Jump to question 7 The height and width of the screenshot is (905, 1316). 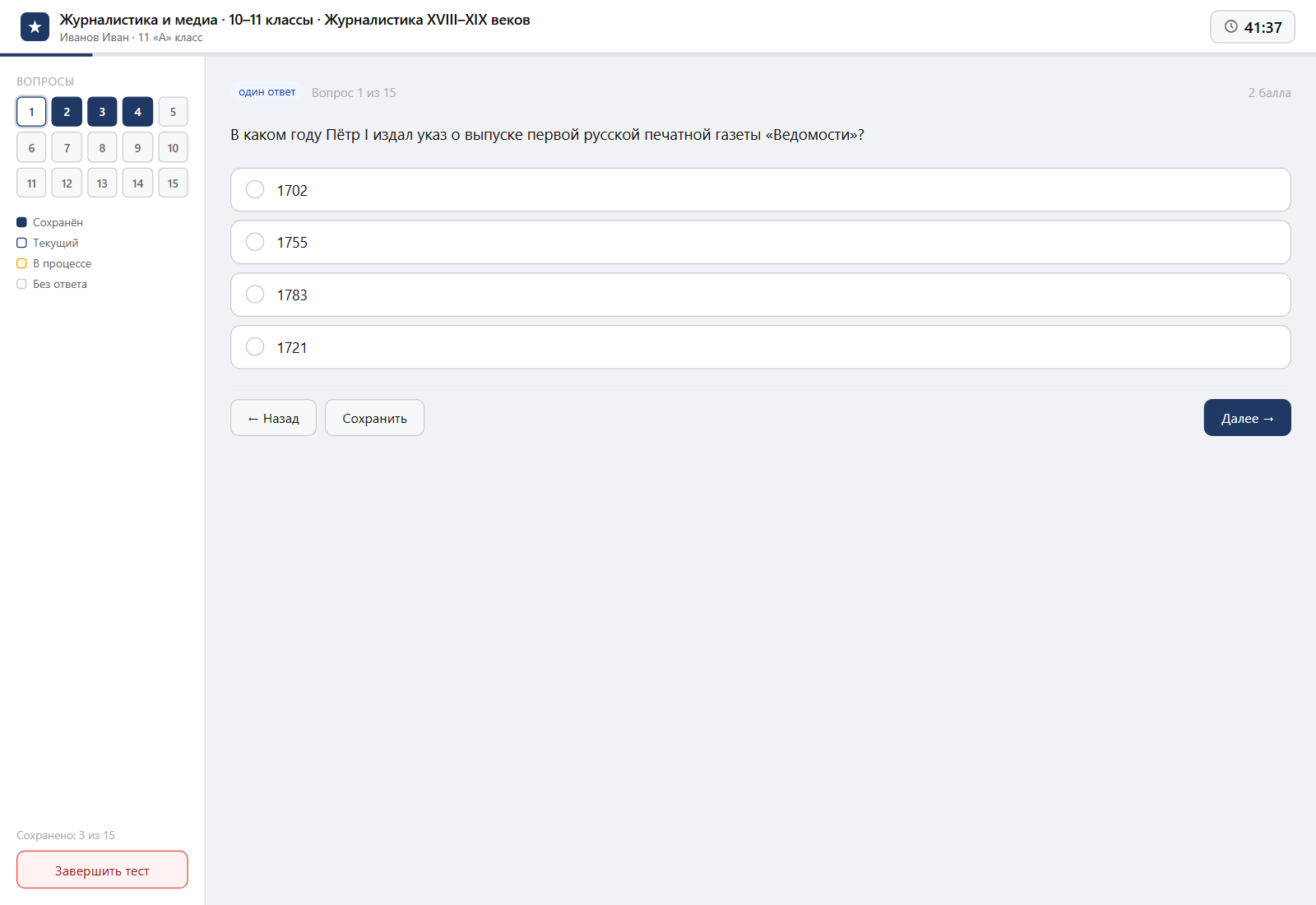tap(67, 148)
